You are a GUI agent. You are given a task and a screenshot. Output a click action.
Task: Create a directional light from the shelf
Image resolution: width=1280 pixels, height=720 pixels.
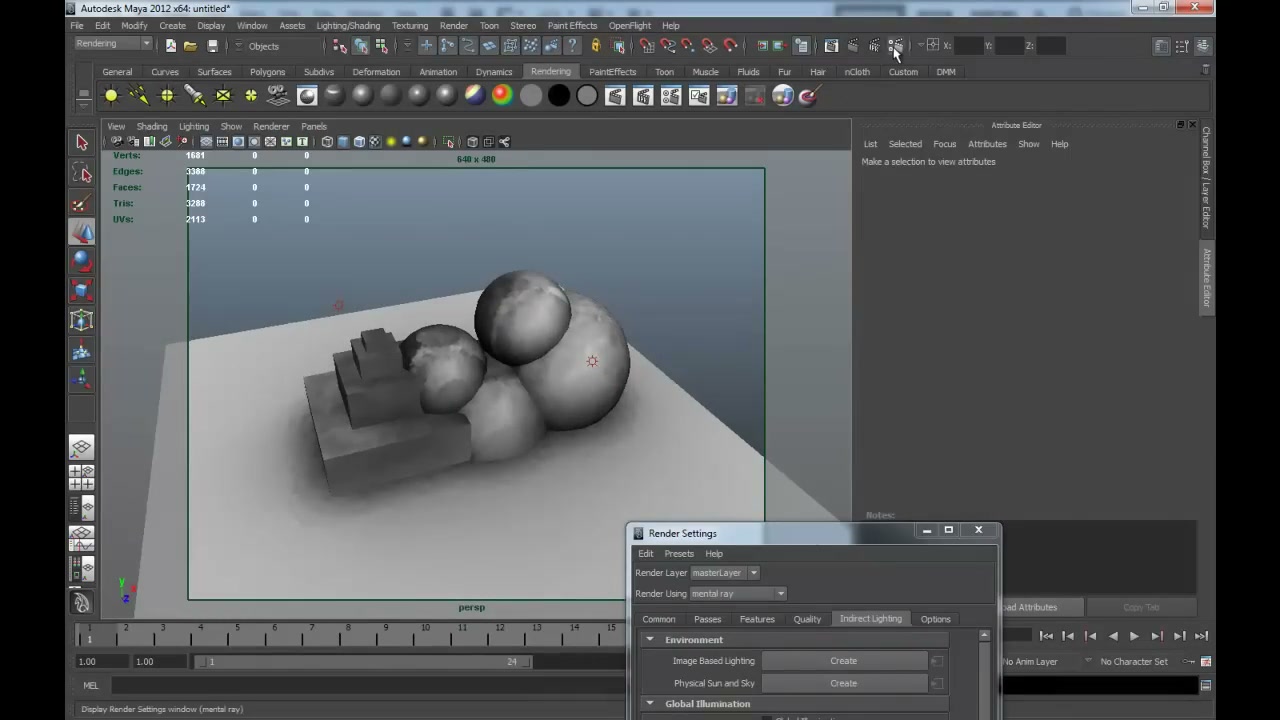coord(139,96)
